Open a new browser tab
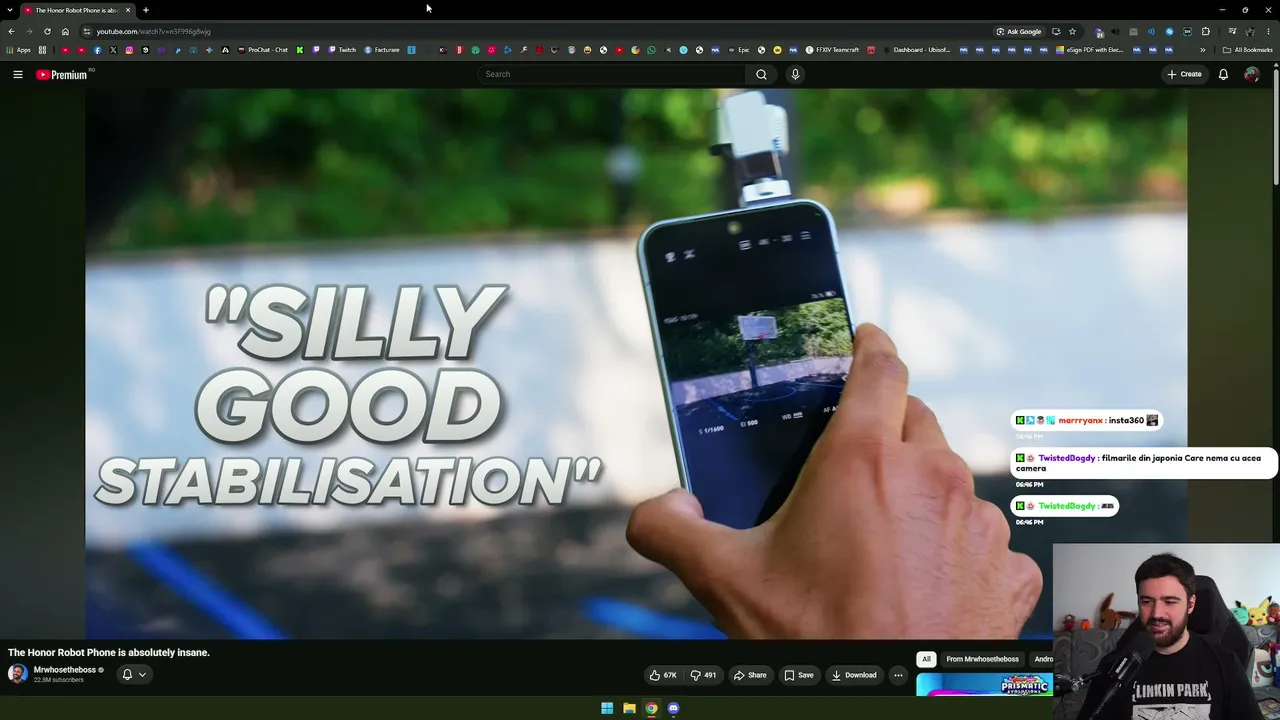The image size is (1280, 720). click(x=145, y=10)
